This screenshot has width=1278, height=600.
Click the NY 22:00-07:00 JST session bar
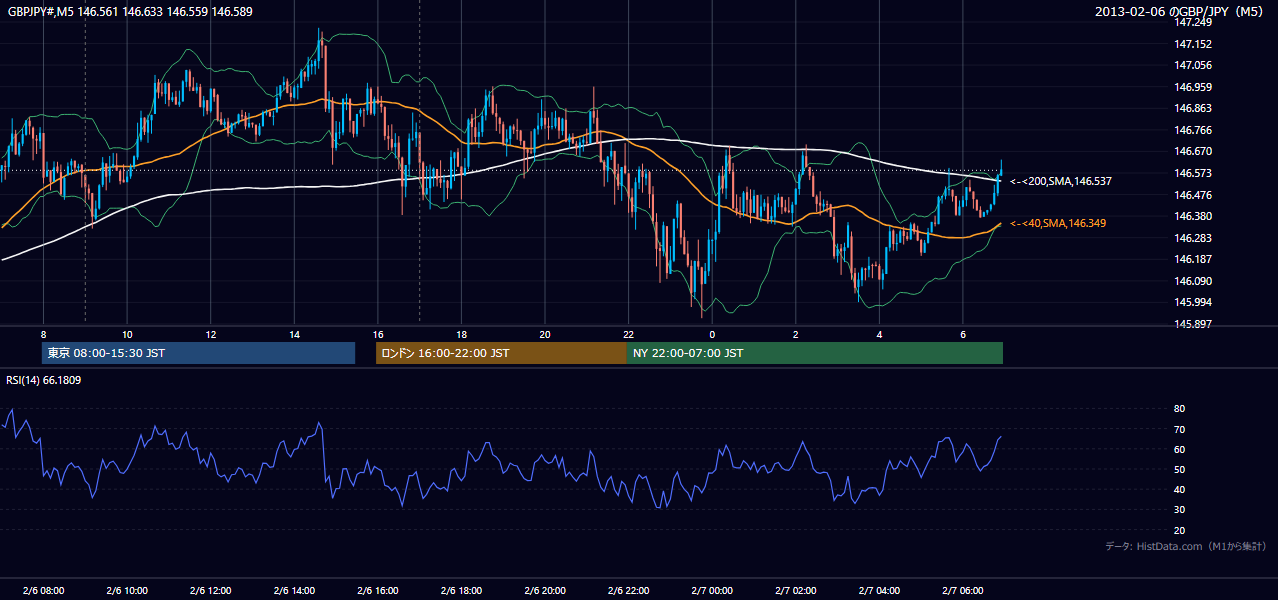pos(815,353)
